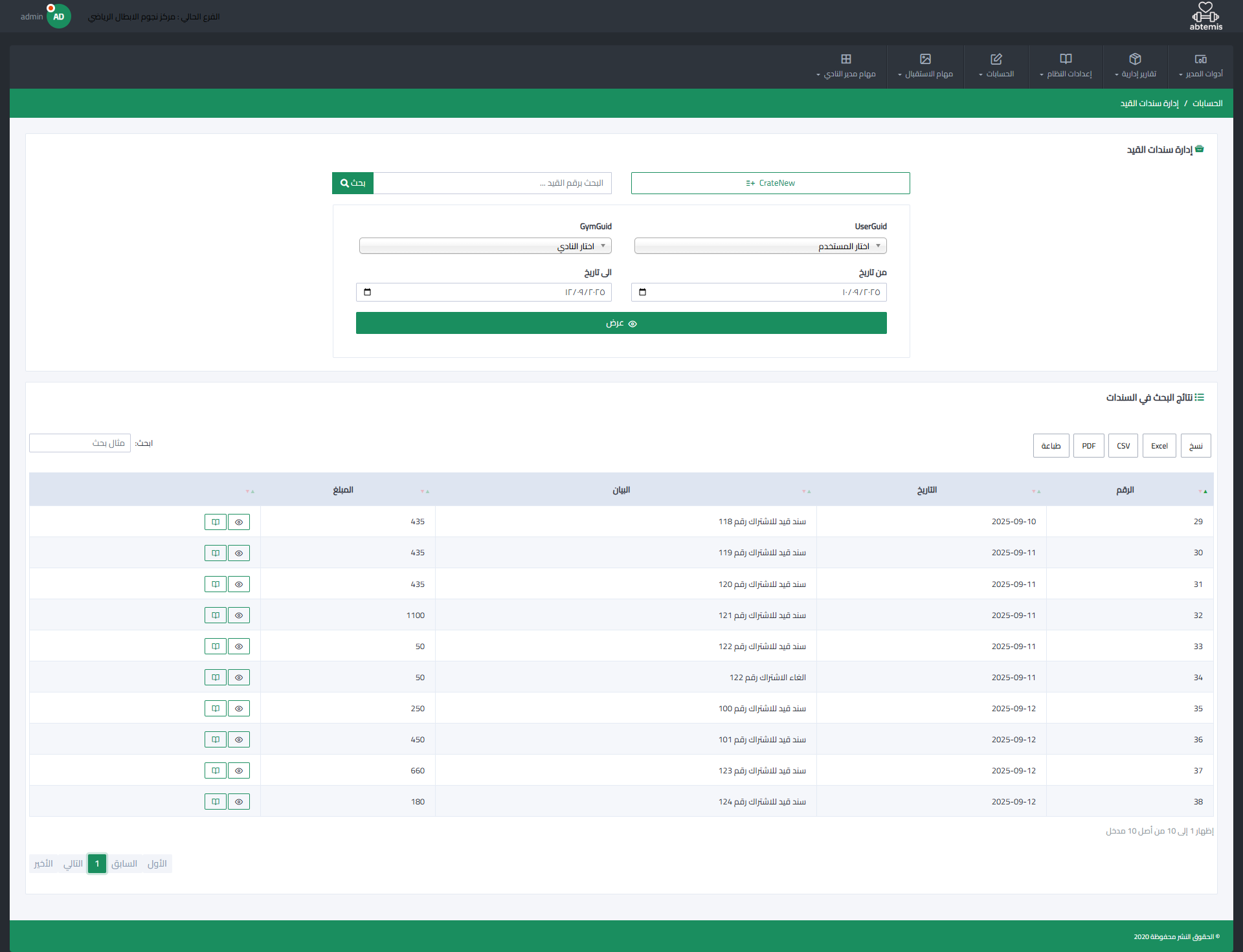Click the abtemis logo

1205,16
